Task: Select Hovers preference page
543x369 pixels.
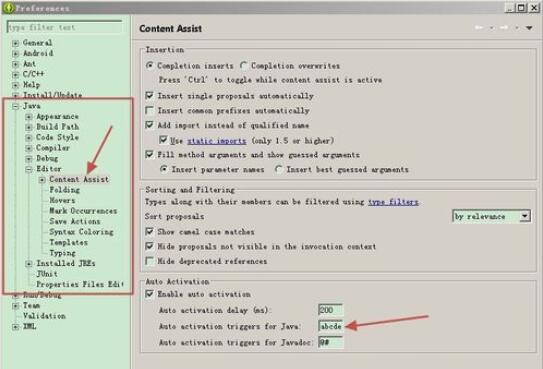Action: [x=62, y=200]
